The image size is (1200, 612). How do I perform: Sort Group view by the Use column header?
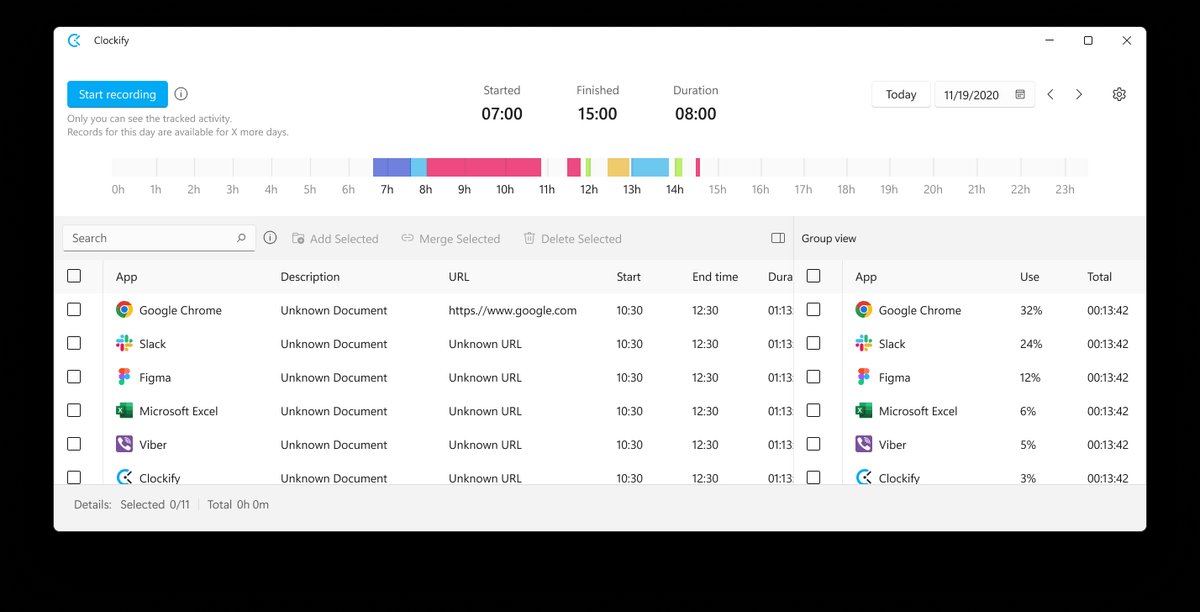1030,277
